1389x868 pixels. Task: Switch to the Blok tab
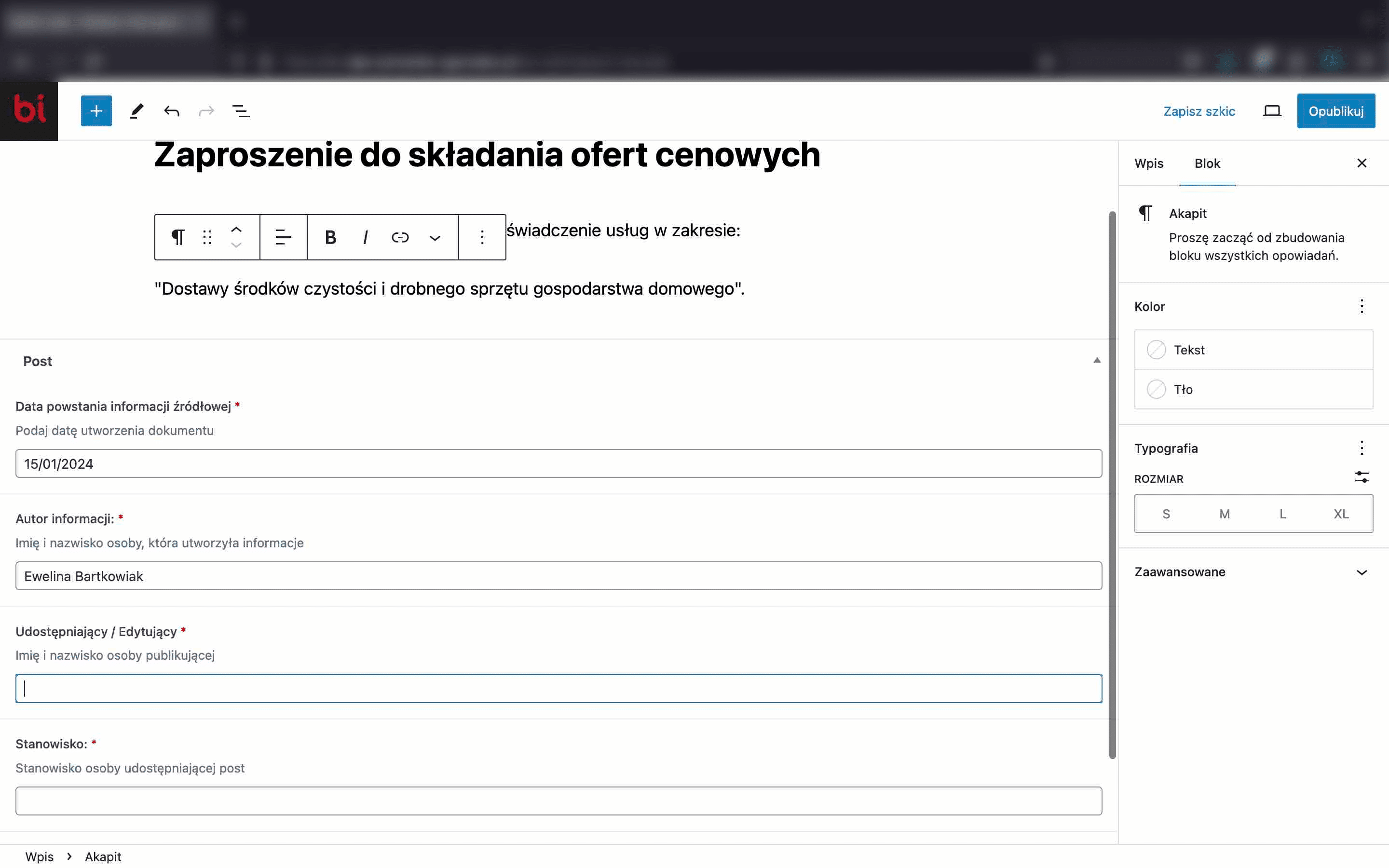tap(1207, 163)
